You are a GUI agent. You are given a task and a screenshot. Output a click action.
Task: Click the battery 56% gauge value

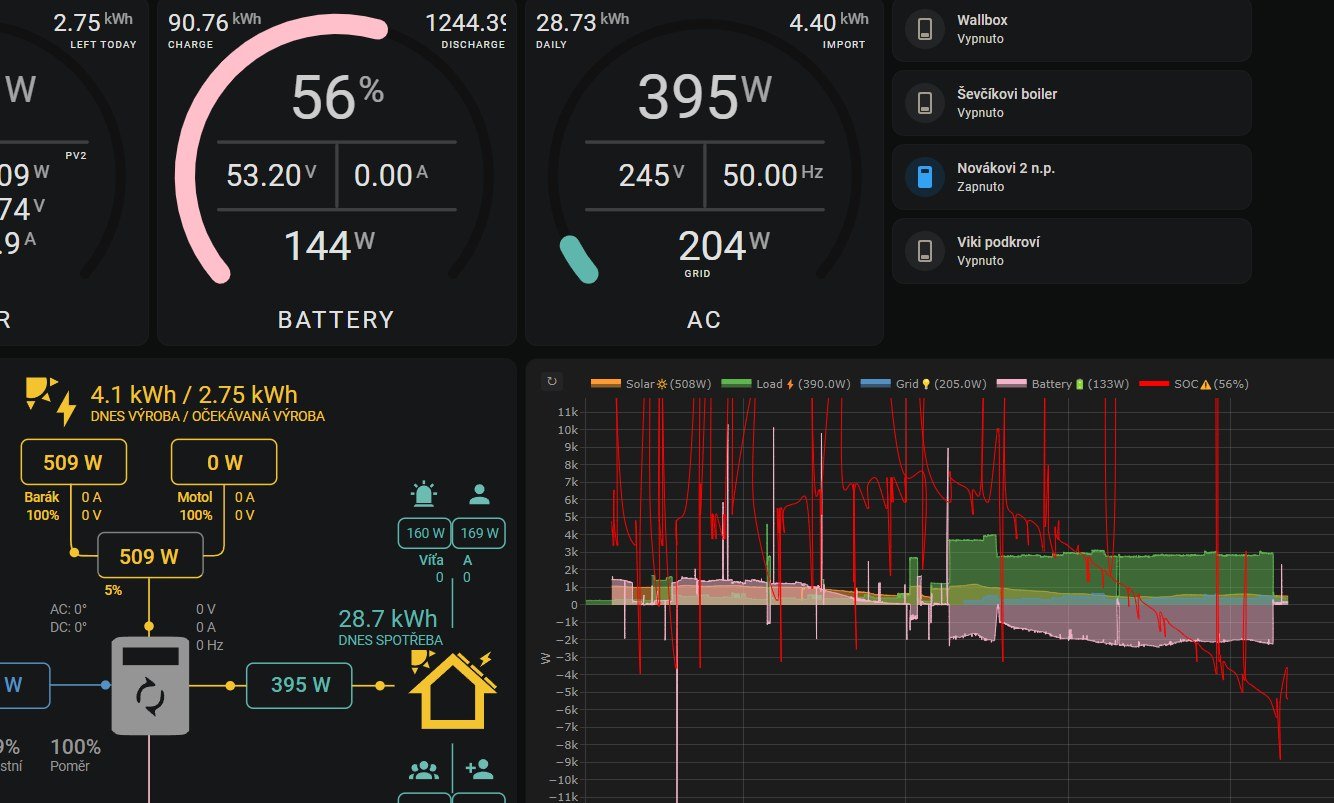338,97
